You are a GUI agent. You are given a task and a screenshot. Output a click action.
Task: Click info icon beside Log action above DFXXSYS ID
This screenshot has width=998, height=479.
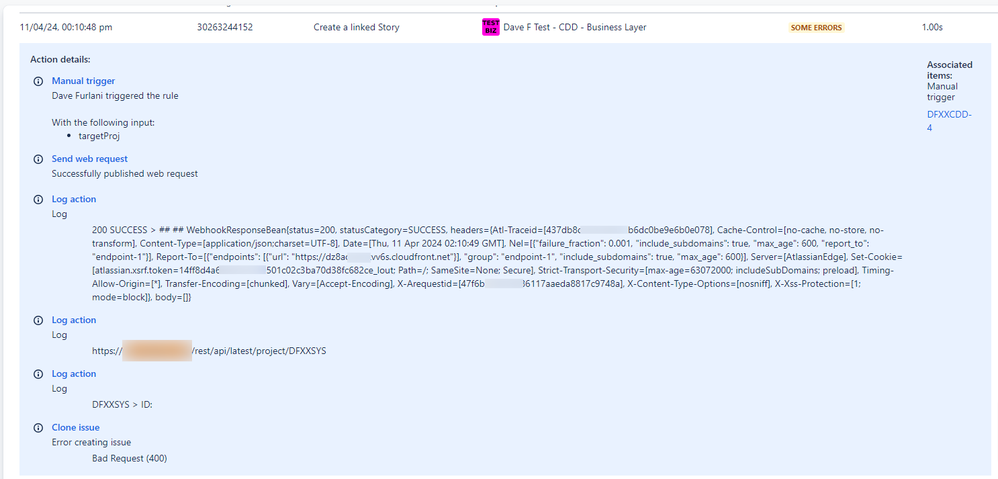click(38, 374)
